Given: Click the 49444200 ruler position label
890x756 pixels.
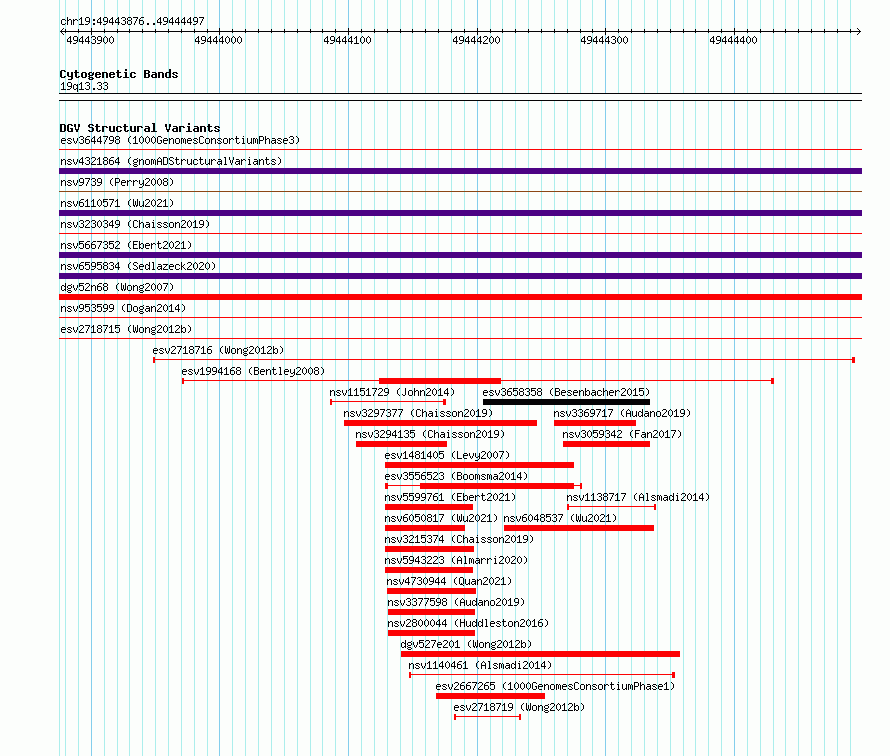Looking at the screenshot, I should (476, 40).
